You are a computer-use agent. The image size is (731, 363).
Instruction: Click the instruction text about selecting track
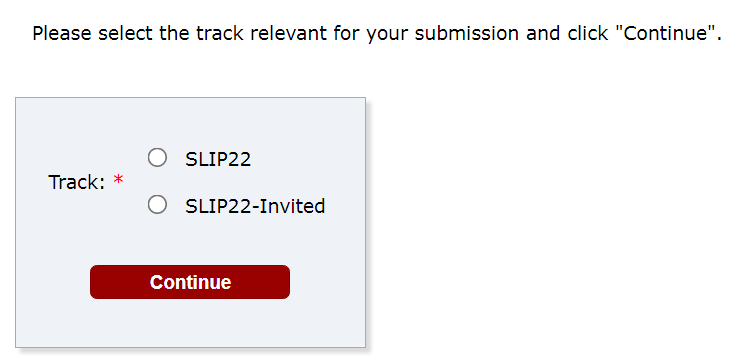click(x=377, y=34)
